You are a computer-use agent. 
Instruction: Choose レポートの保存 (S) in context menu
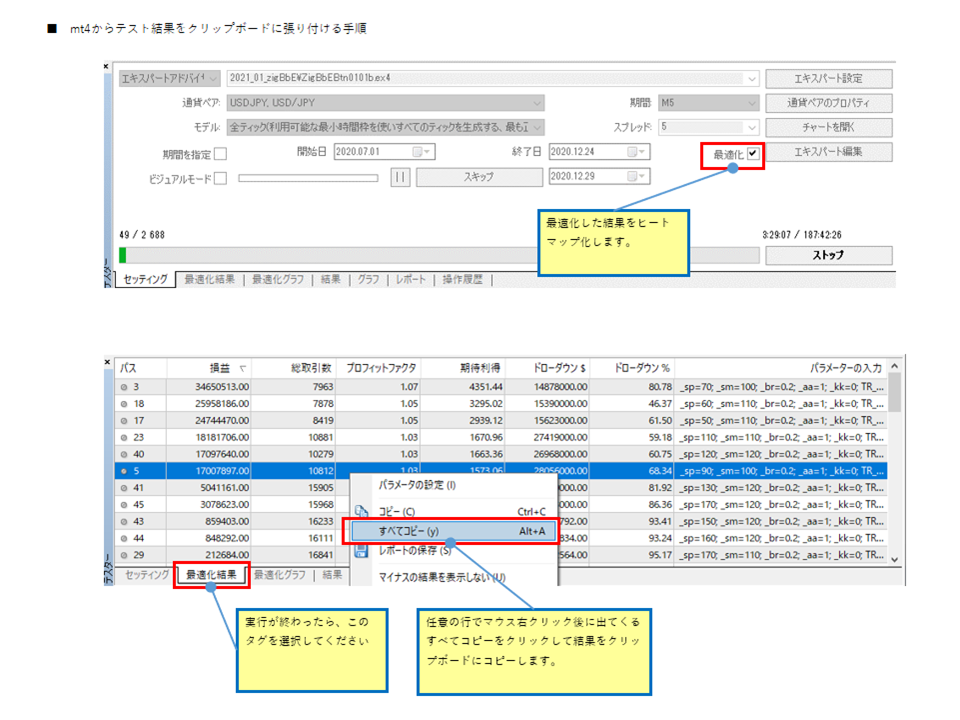tap(454, 551)
